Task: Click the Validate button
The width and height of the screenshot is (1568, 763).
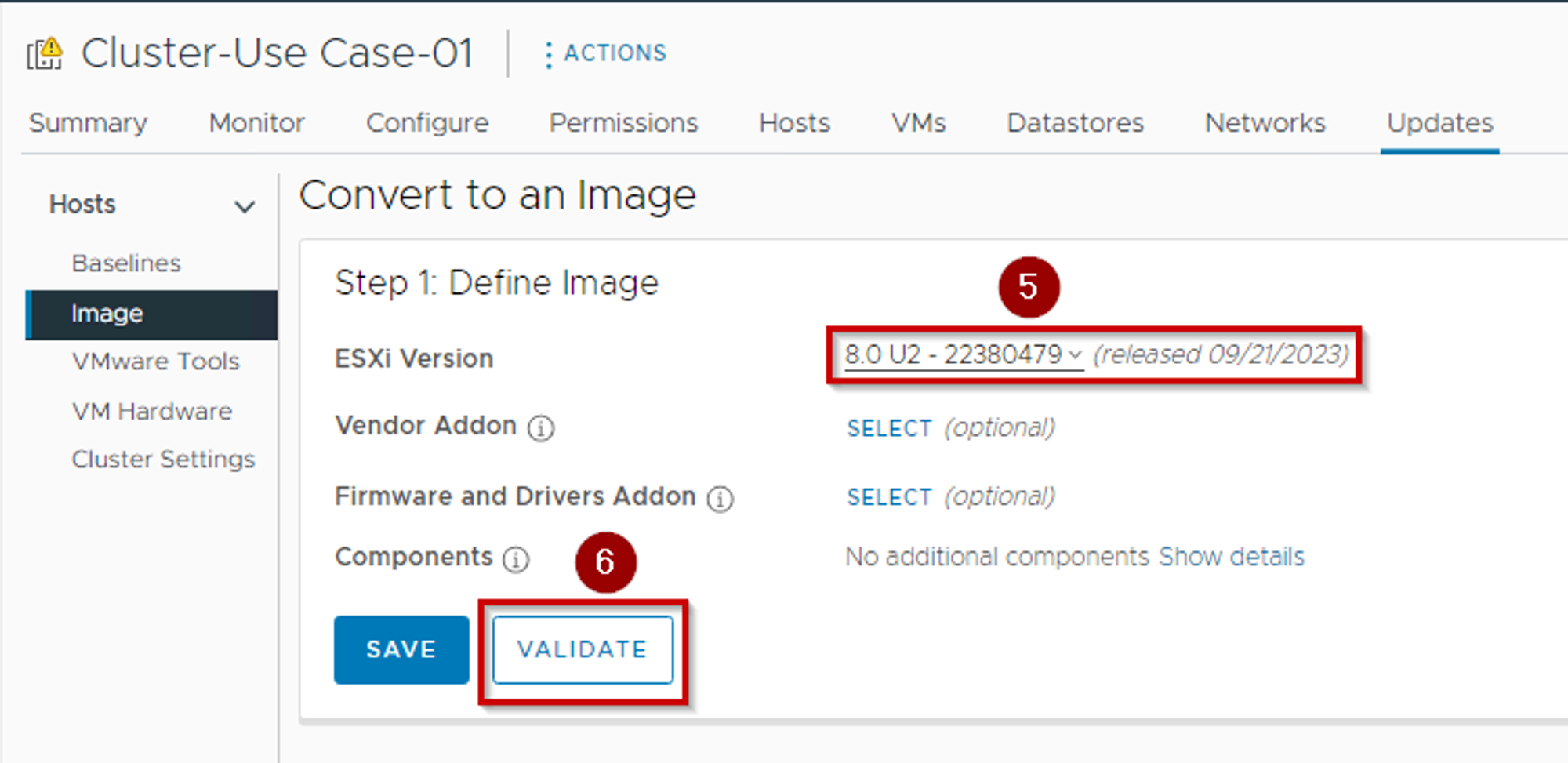Action: tap(583, 649)
